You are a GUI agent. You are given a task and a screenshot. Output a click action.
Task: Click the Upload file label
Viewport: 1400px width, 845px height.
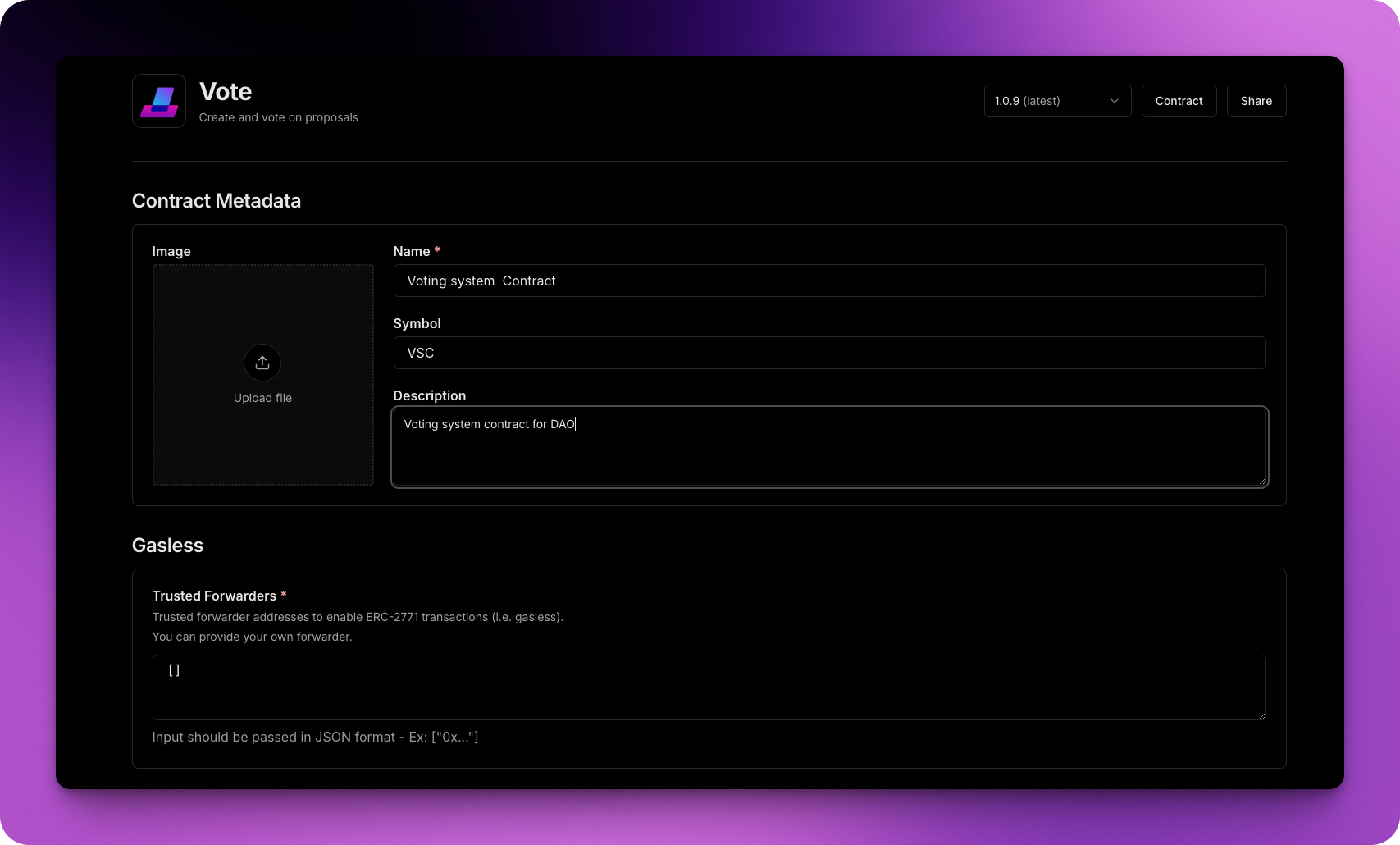(x=262, y=397)
